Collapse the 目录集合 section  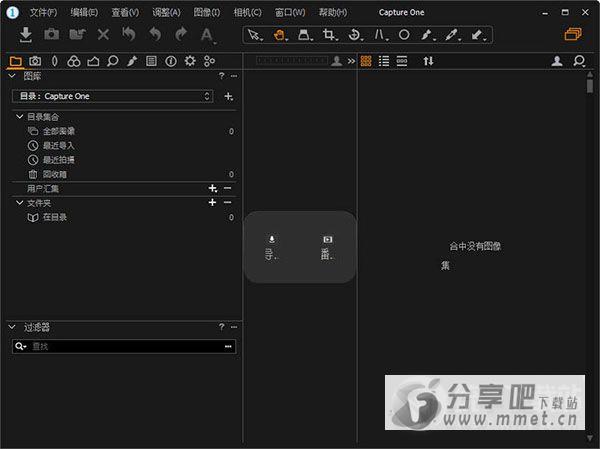point(20,116)
